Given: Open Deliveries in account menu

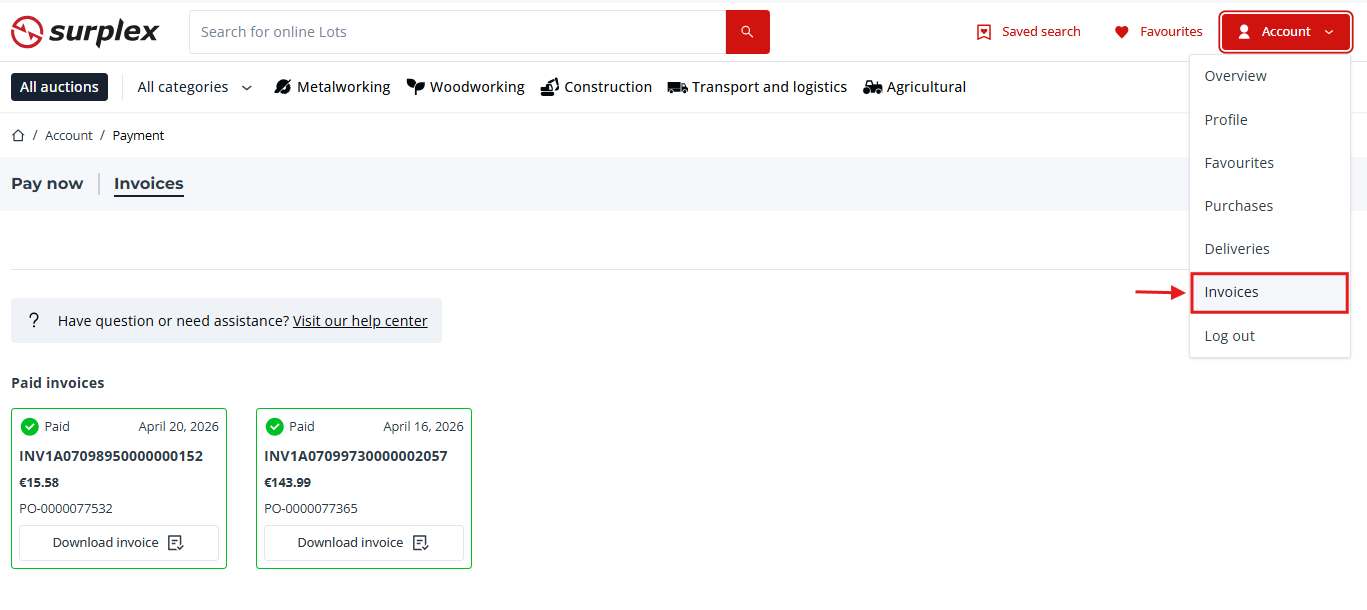Looking at the screenshot, I should (x=1236, y=249).
